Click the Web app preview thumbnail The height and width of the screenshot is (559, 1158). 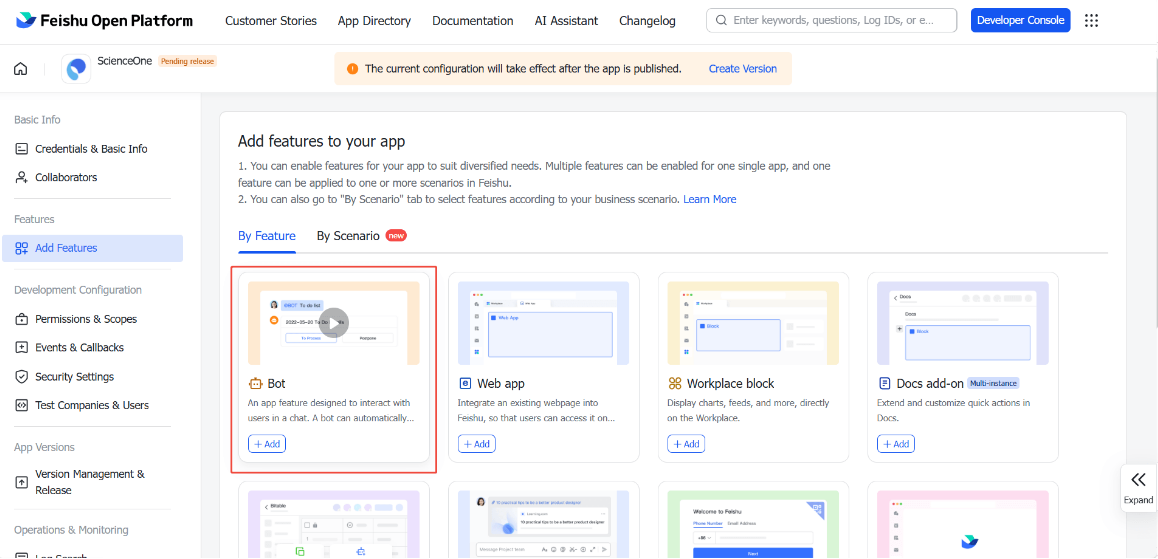544,323
